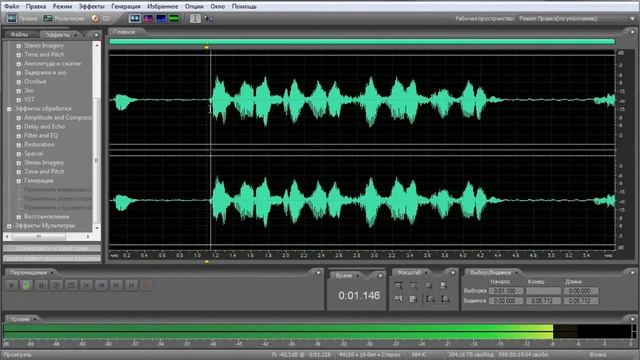The image size is (640, 360).
Task: Open the Файл menu
Action: (11, 7)
